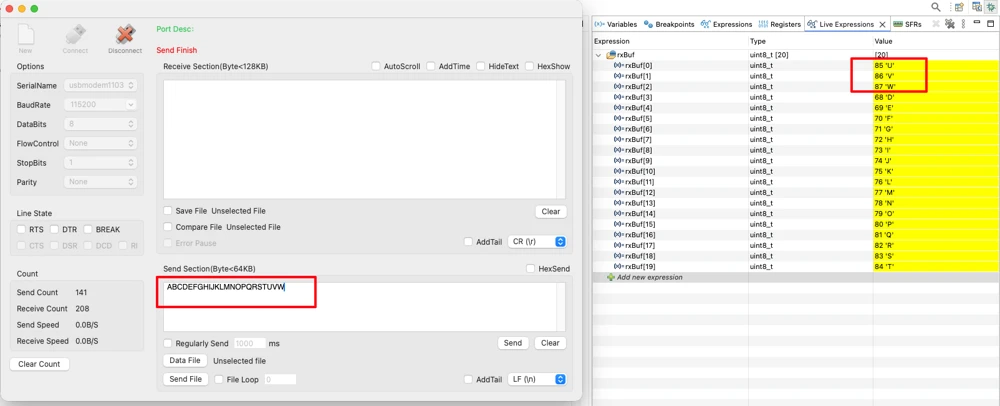Close the Live Expressions tab
This screenshot has height=406, width=1000.
[x=882, y=24]
